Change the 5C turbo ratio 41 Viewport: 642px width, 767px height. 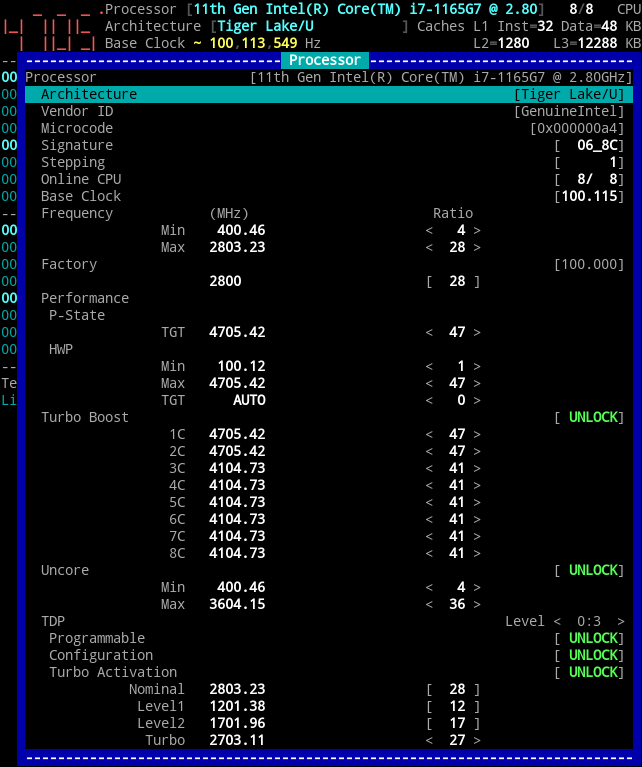(453, 502)
